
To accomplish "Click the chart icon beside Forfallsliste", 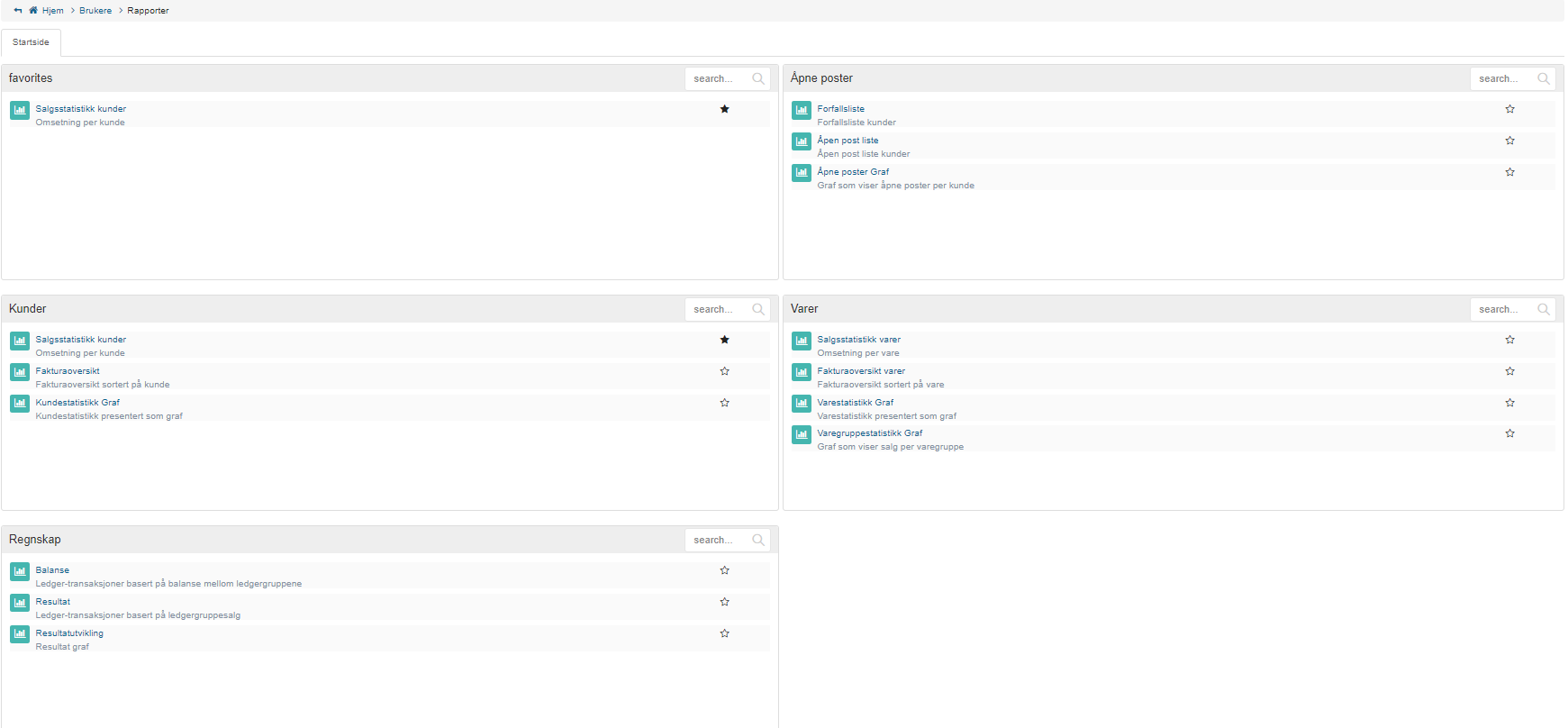I will click(x=801, y=110).
